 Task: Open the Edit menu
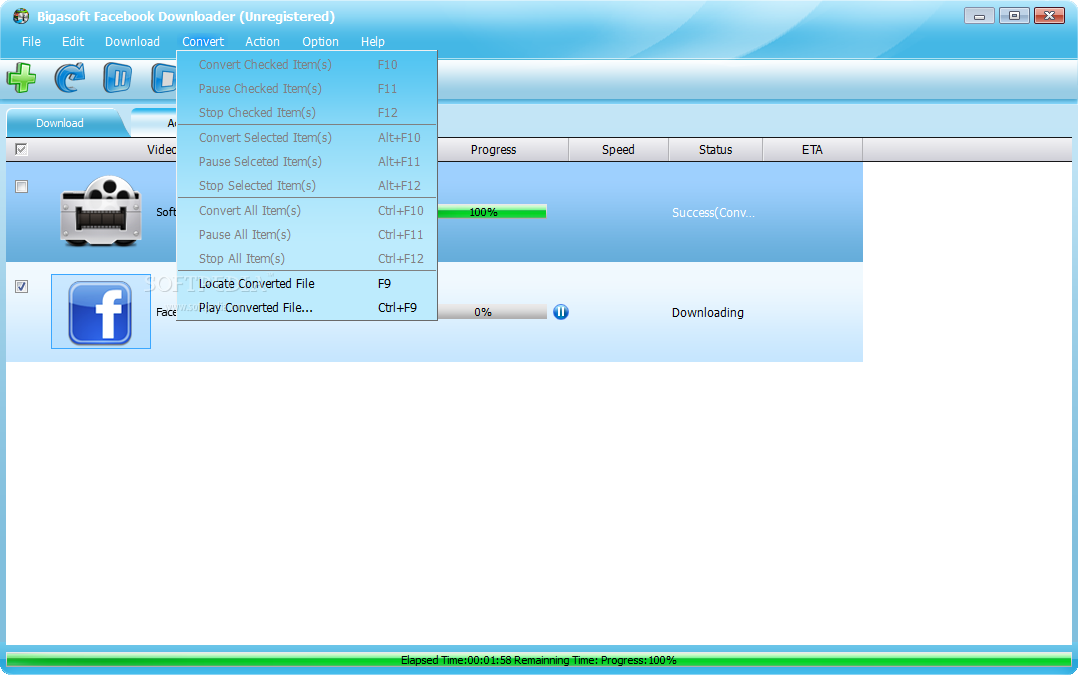[73, 41]
